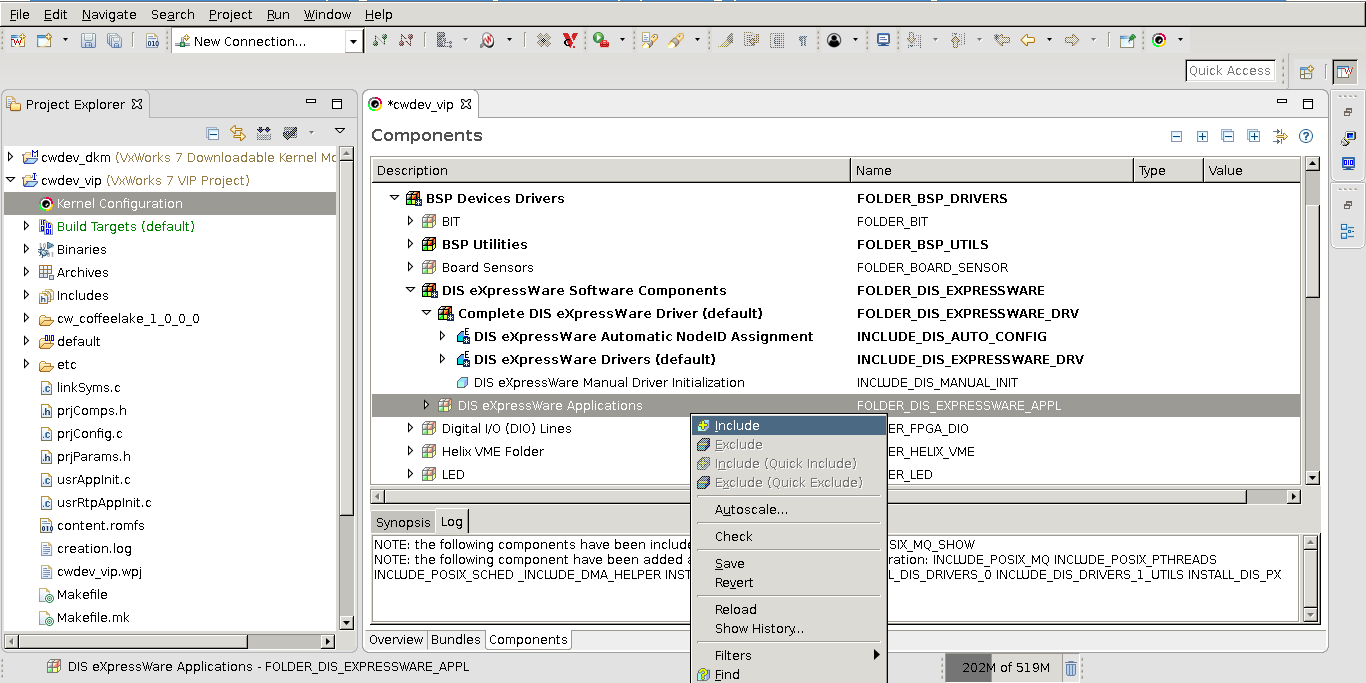Click the Components table horizontal scrollbar
Image resolution: width=1366 pixels, height=683 pixels.
[835, 496]
